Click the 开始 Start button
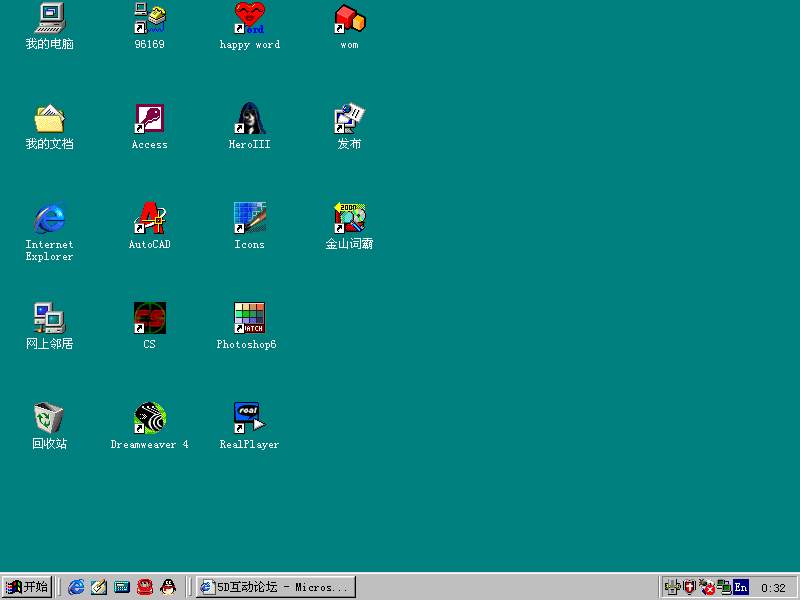The height and width of the screenshot is (600, 800). coord(27,587)
